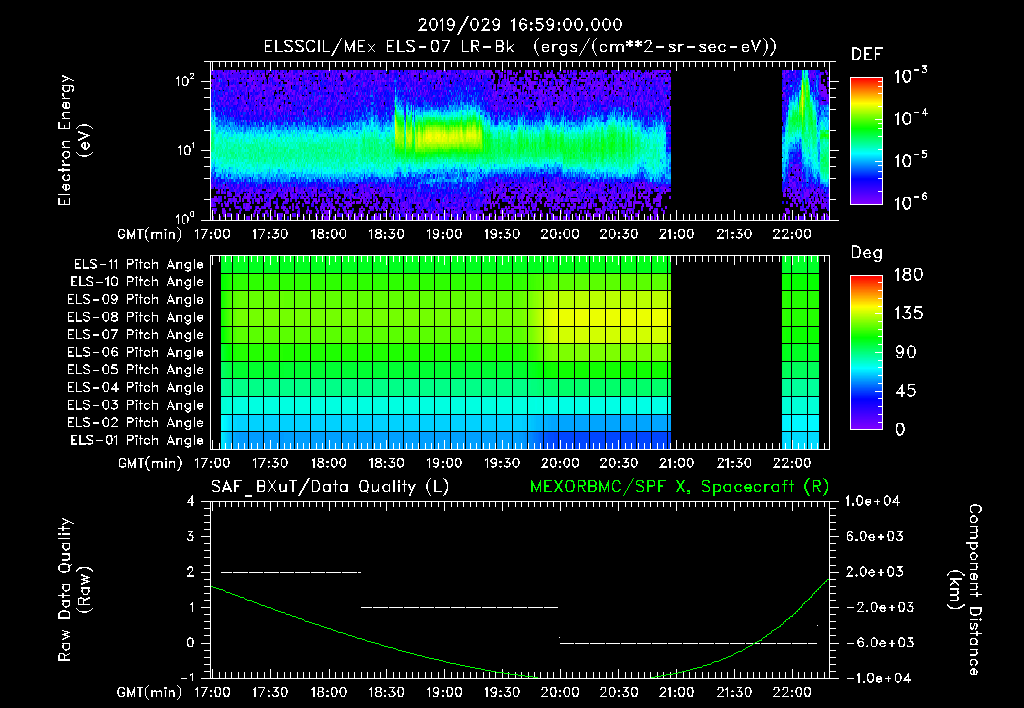Image resolution: width=1024 pixels, height=708 pixels.
Task: Click the GMT(min) label under the energy spectrogram
Action: point(150,234)
